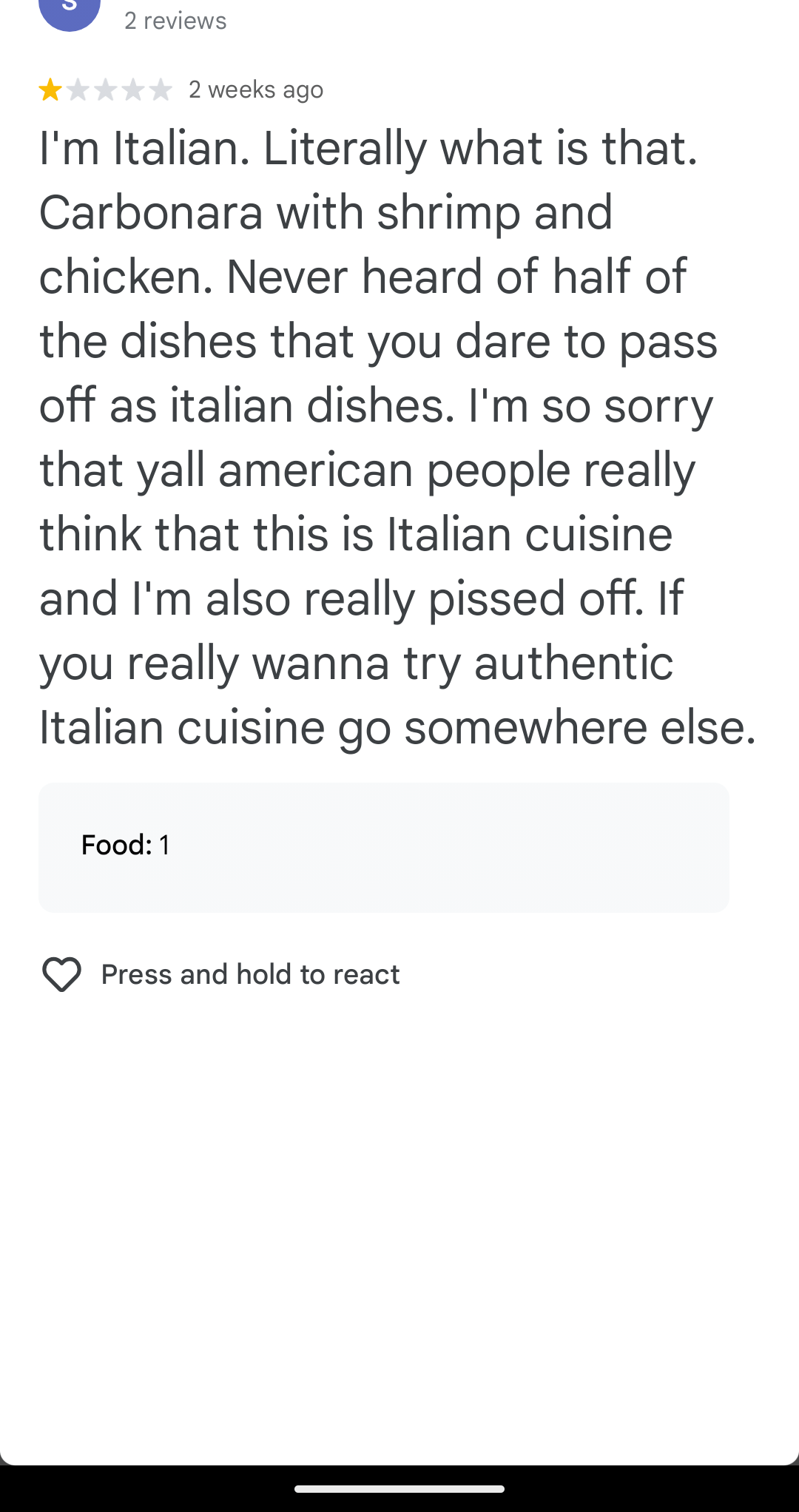
Task: Tap the third gray star
Action: [x=106, y=90]
